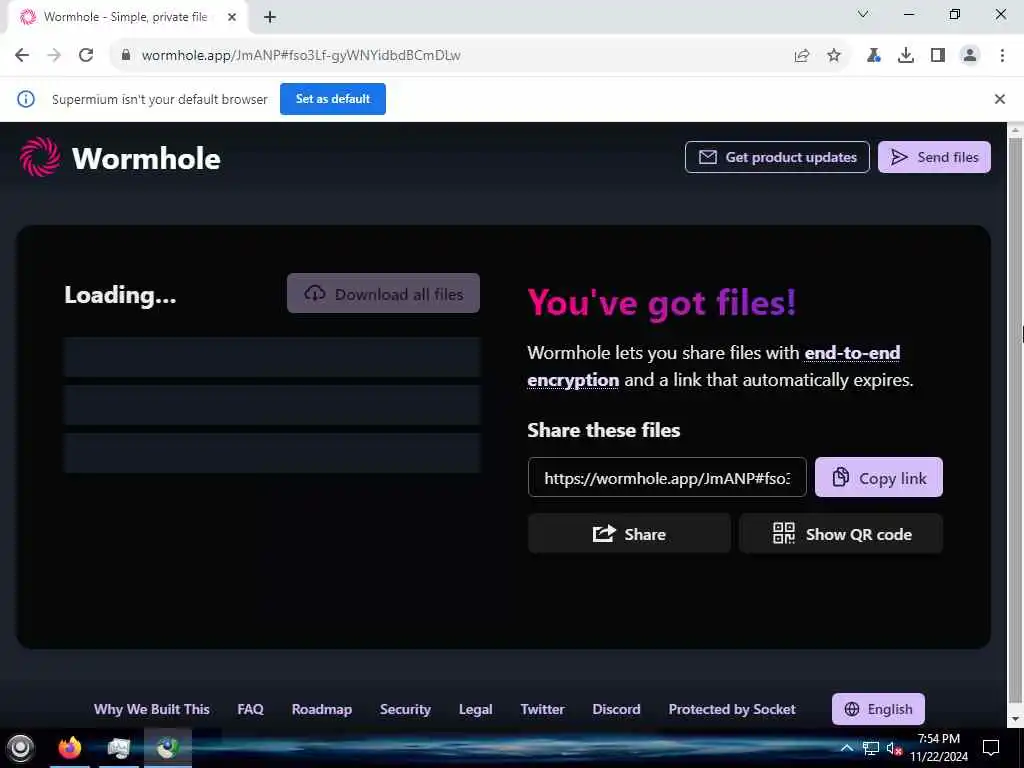Open the FAQ footer link
Viewport: 1024px width, 768px height.
click(x=250, y=709)
